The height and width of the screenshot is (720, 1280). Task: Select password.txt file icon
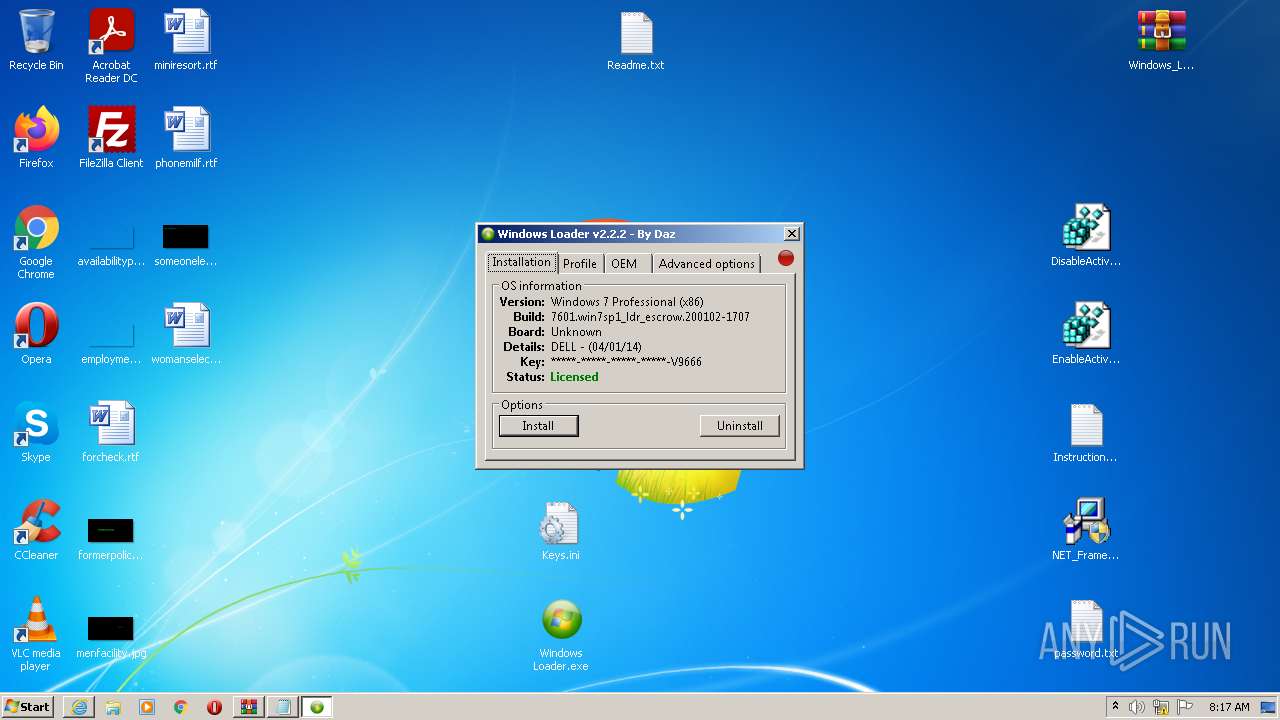pos(1086,628)
